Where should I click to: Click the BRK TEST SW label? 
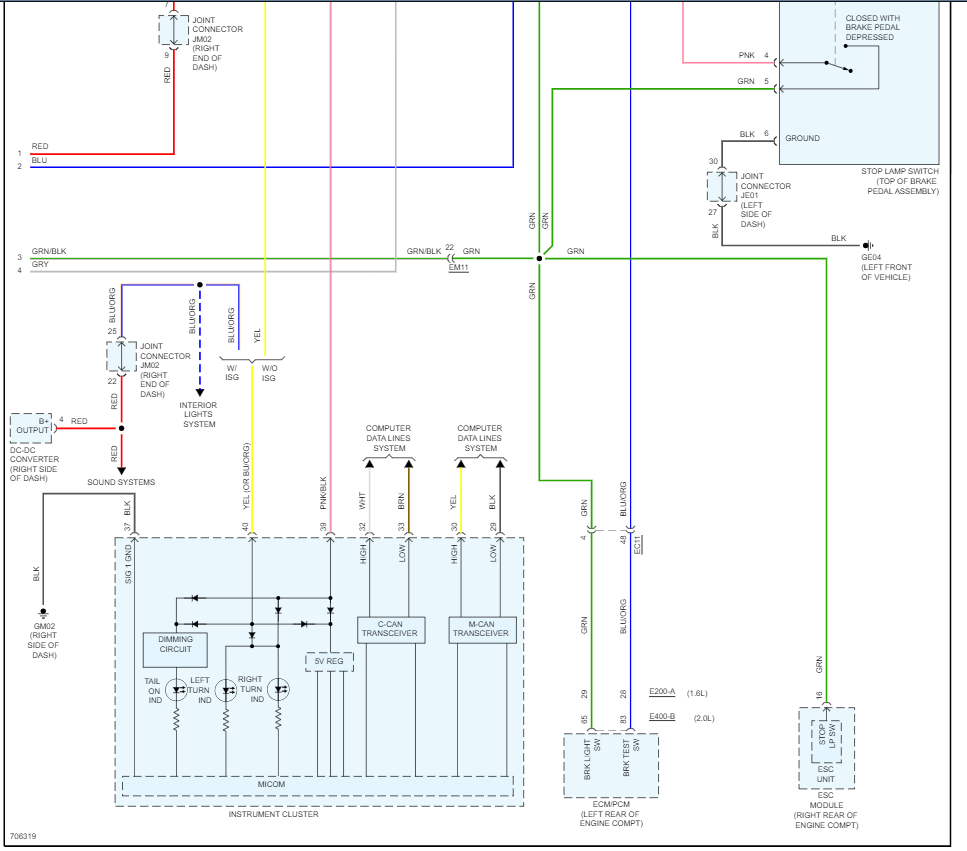[x=631, y=757]
